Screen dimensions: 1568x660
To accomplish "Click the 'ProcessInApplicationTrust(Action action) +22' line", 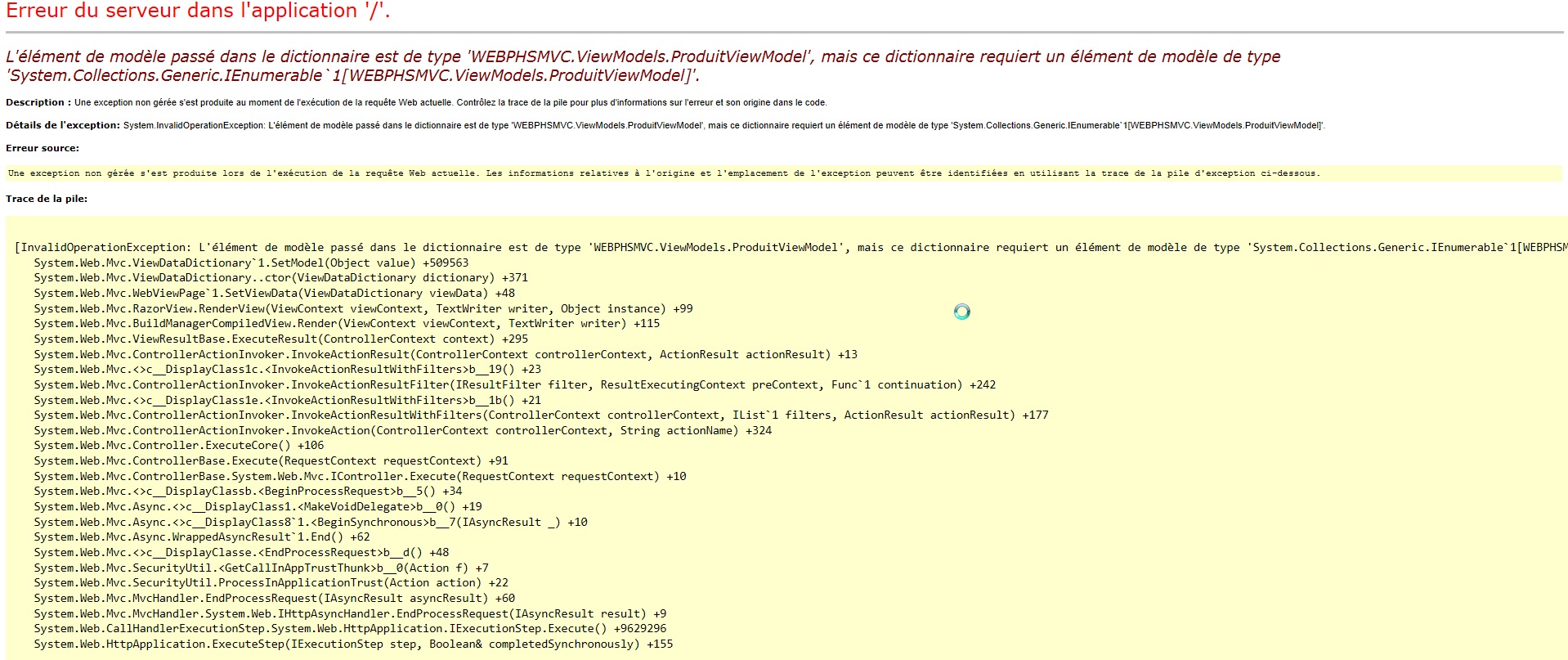I will click(271, 582).
